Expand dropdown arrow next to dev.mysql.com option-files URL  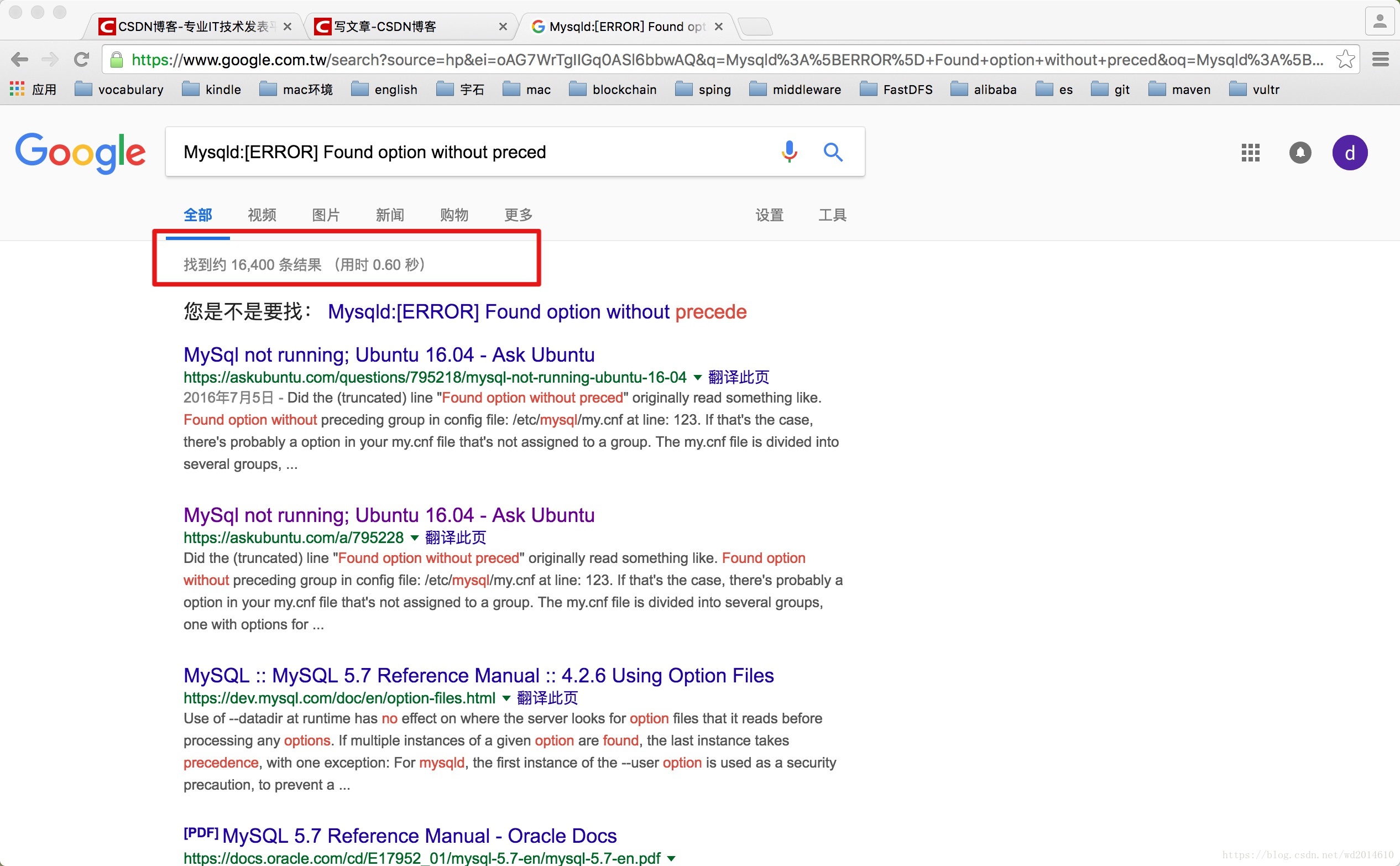(506, 698)
